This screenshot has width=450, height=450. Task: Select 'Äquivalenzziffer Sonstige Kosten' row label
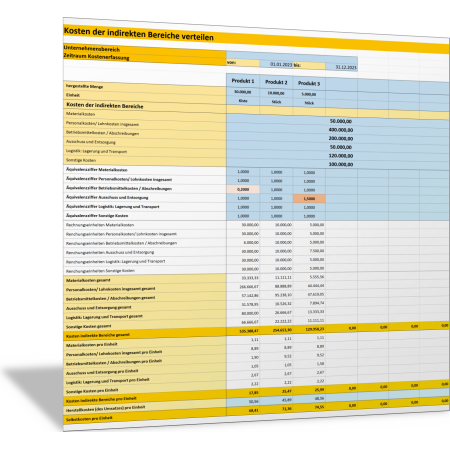(97, 216)
